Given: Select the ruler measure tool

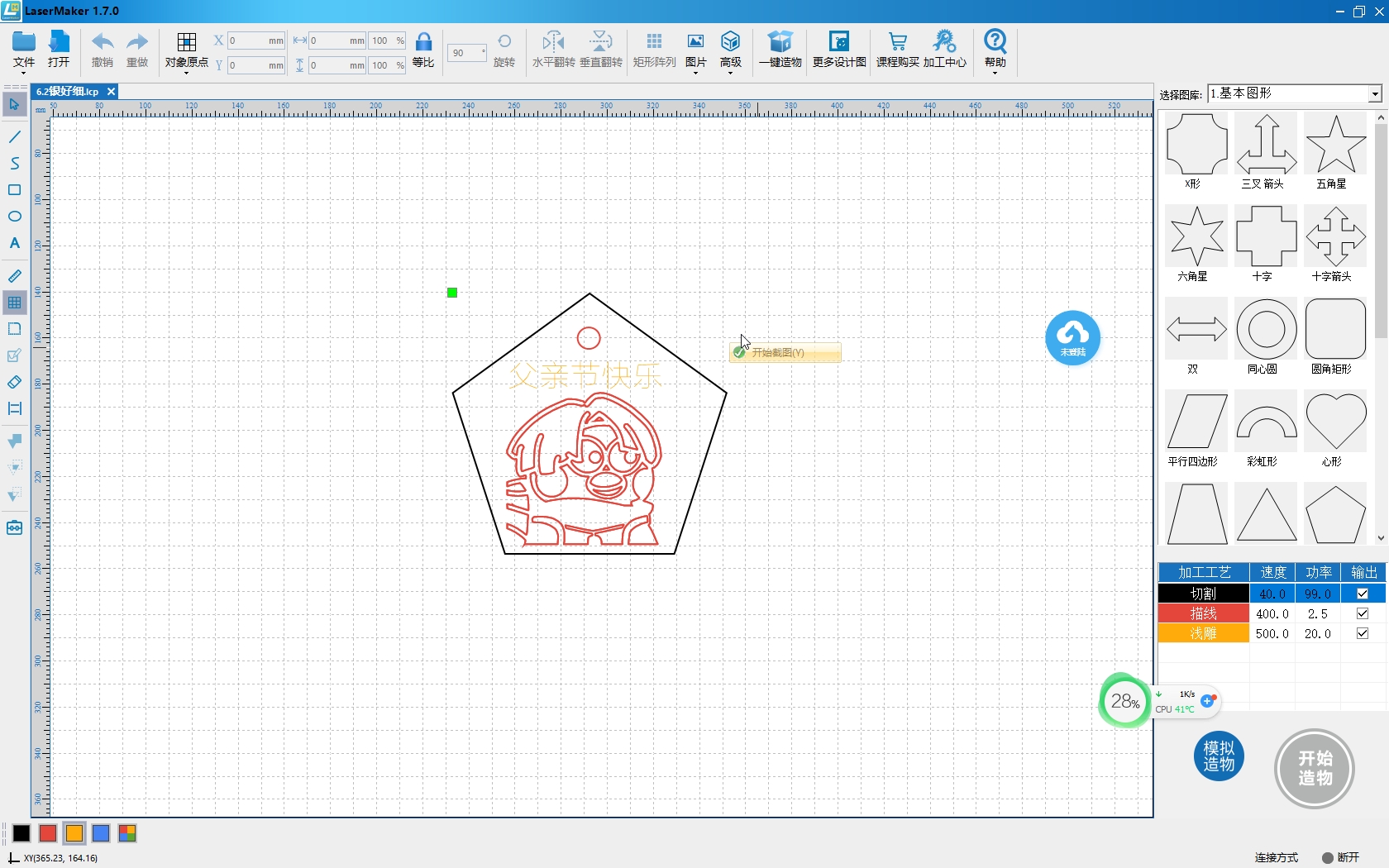Looking at the screenshot, I should point(14,276).
